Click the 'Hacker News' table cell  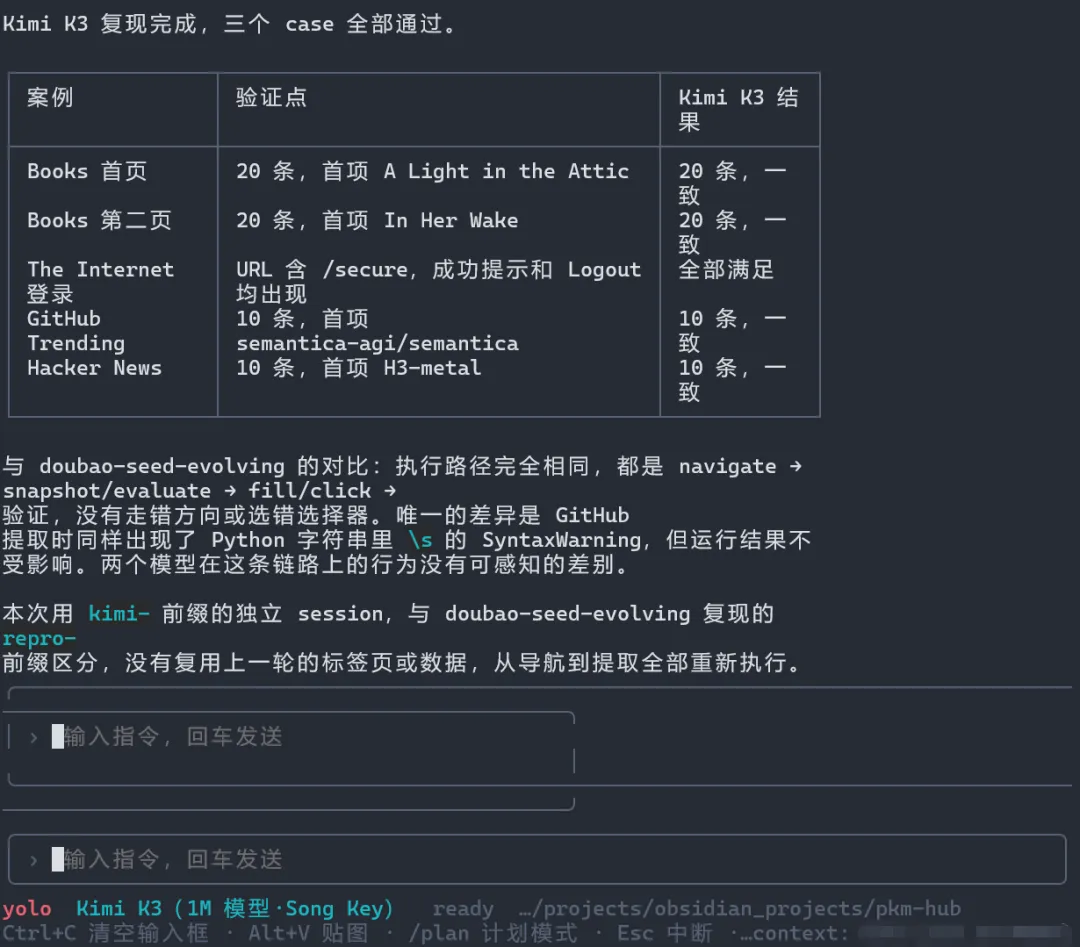[94, 368]
